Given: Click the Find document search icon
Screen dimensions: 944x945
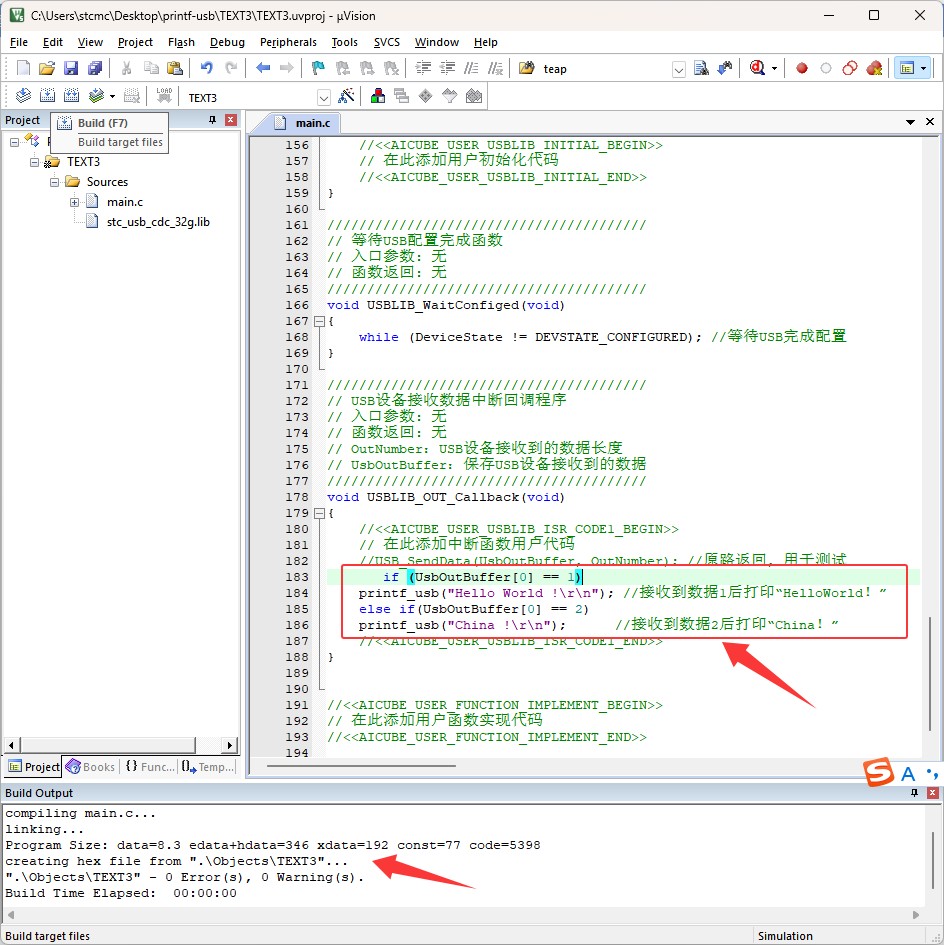Looking at the screenshot, I should [x=701, y=68].
